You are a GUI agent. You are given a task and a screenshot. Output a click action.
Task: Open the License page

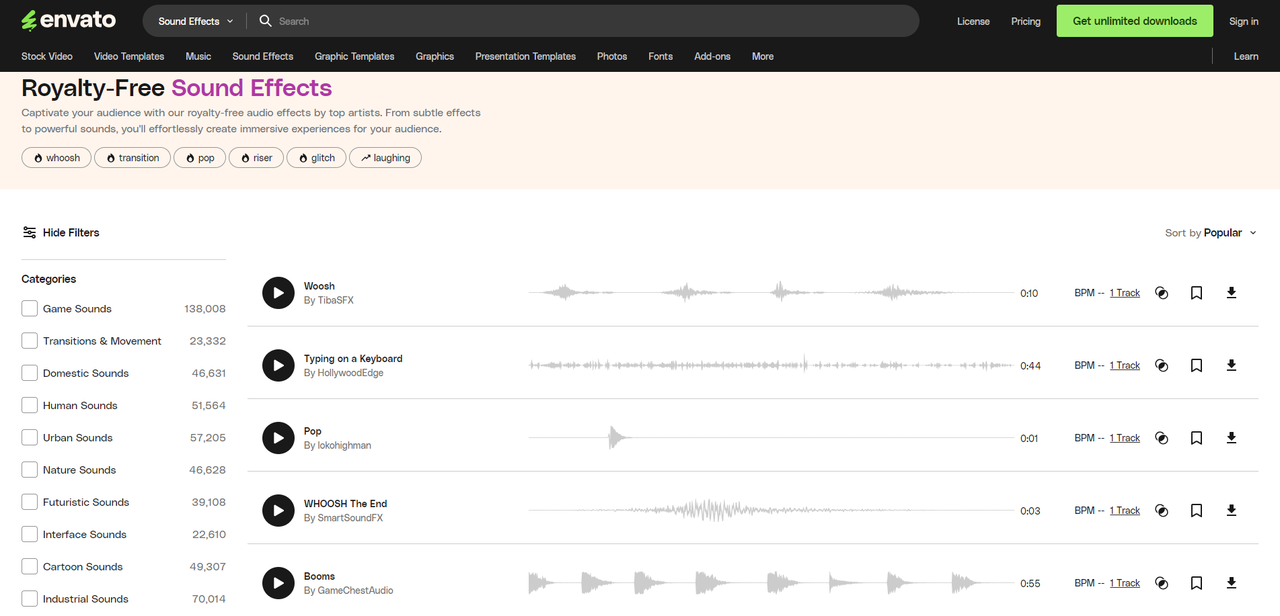(x=973, y=21)
